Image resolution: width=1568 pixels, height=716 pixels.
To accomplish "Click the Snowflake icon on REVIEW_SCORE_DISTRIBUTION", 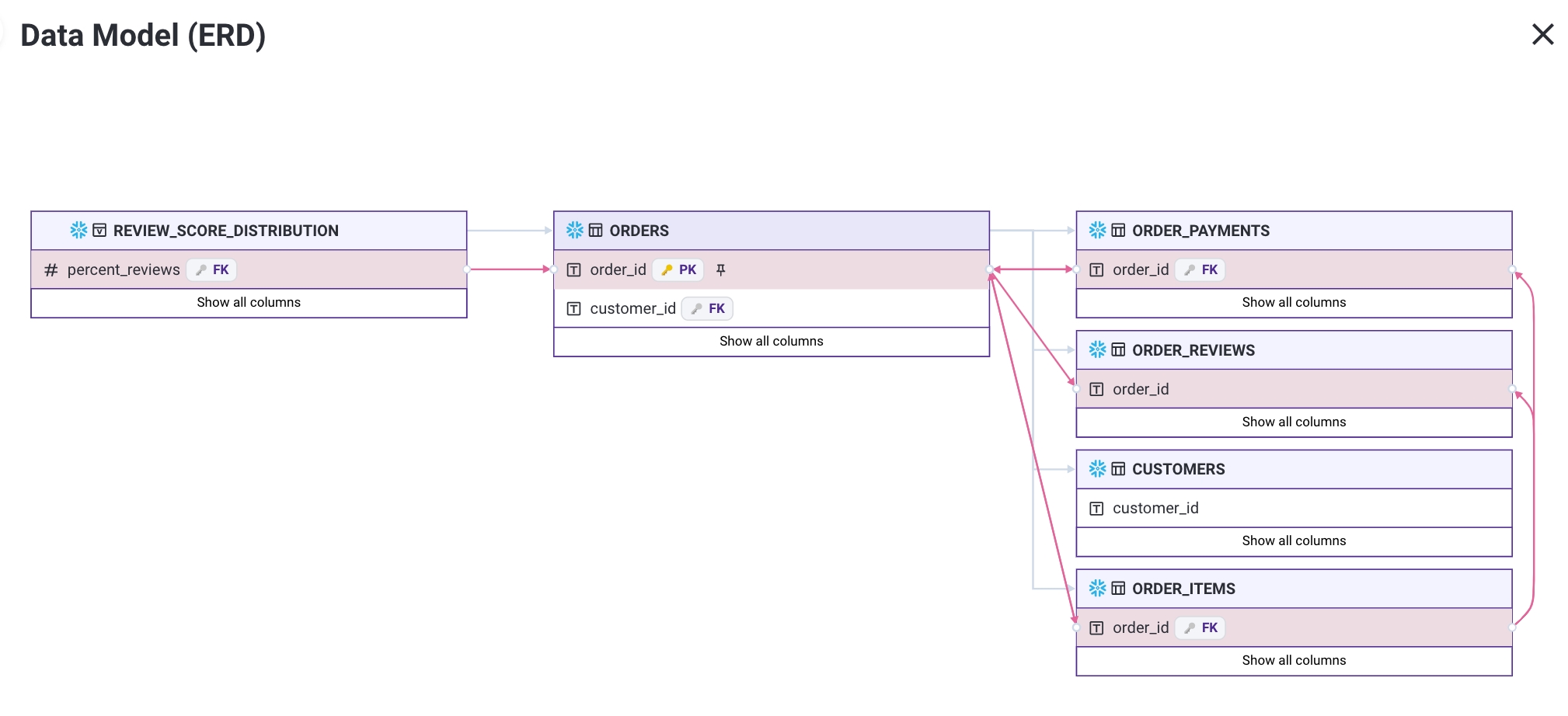I will click(78, 230).
